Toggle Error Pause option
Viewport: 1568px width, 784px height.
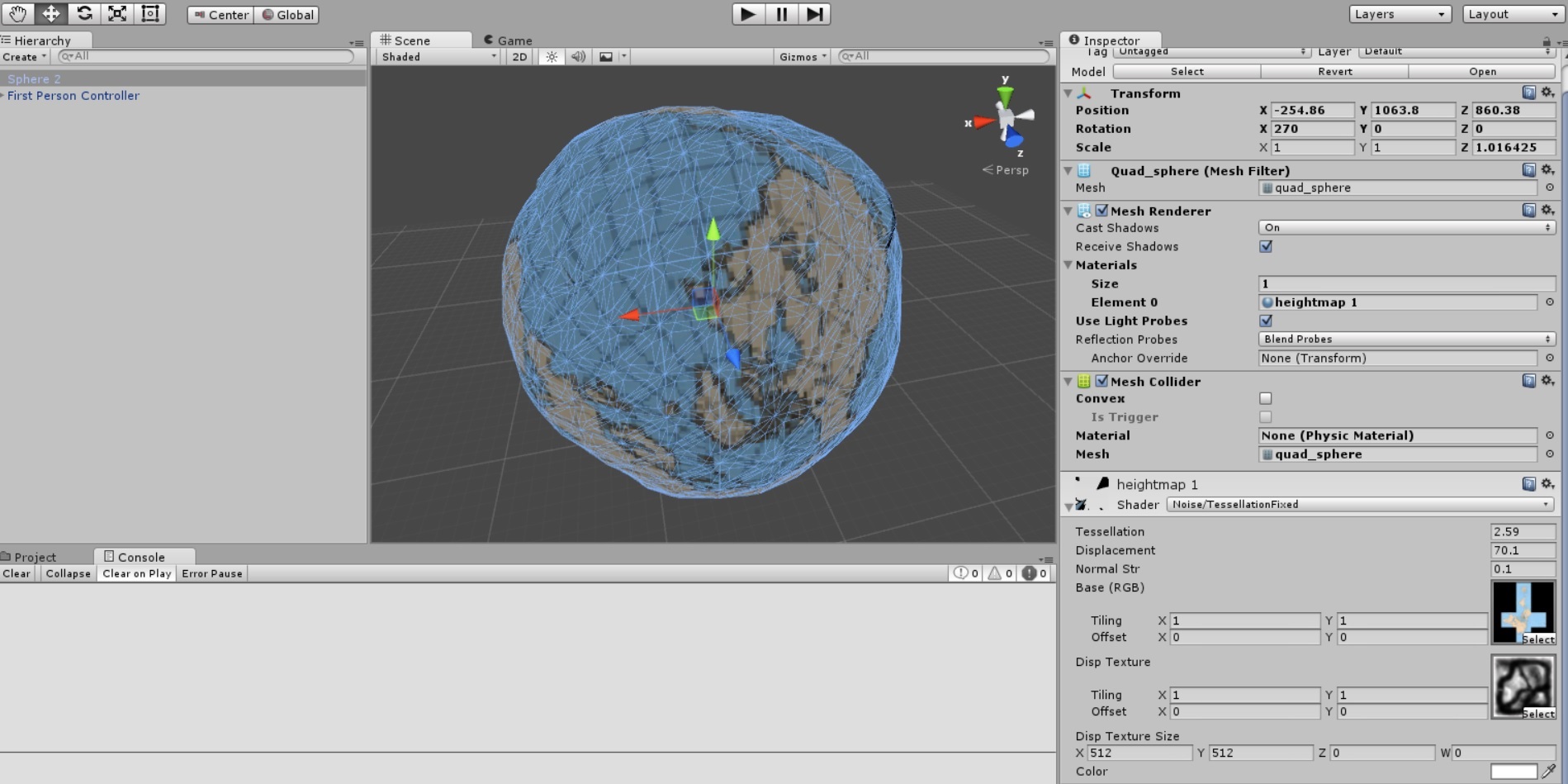tap(212, 573)
